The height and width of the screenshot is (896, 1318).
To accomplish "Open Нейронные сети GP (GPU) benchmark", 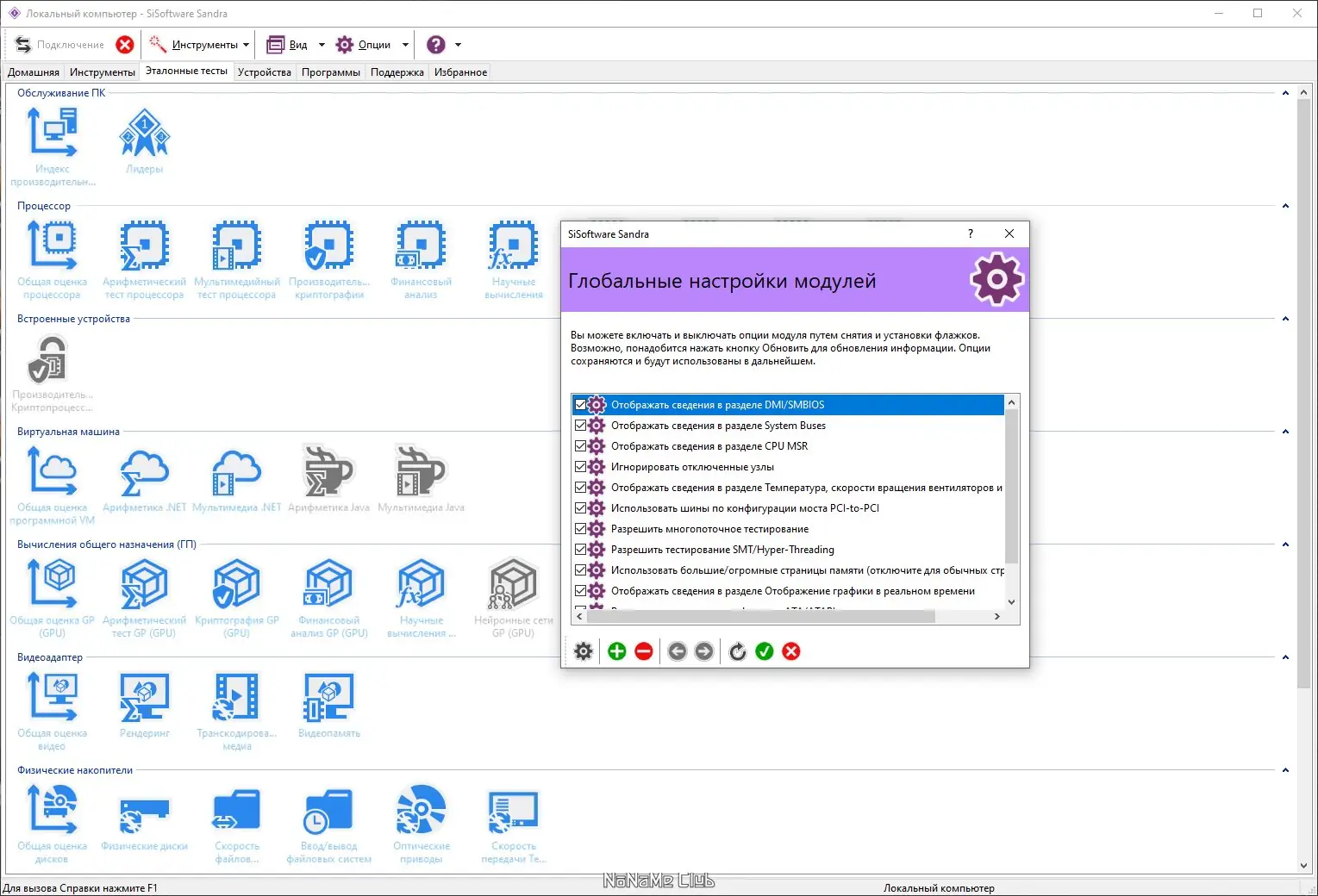I will (514, 584).
